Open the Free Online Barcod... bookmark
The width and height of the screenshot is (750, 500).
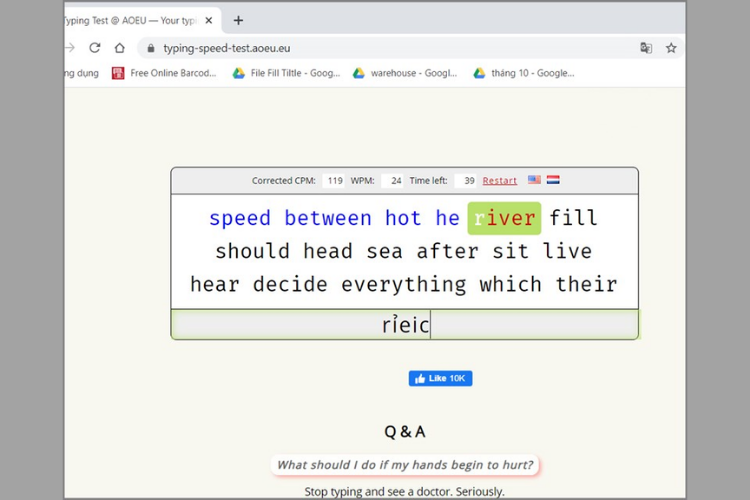point(164,73)
